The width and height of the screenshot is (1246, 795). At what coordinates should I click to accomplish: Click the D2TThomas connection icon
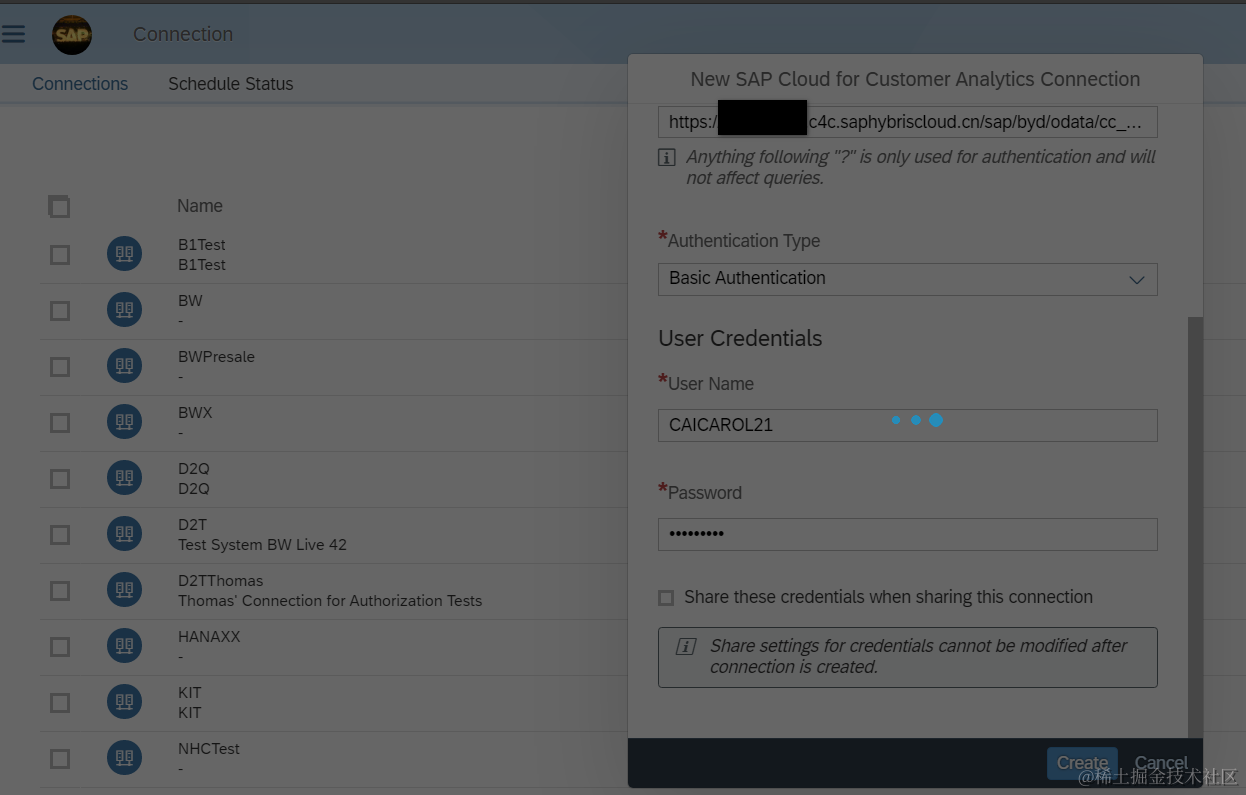125,591
